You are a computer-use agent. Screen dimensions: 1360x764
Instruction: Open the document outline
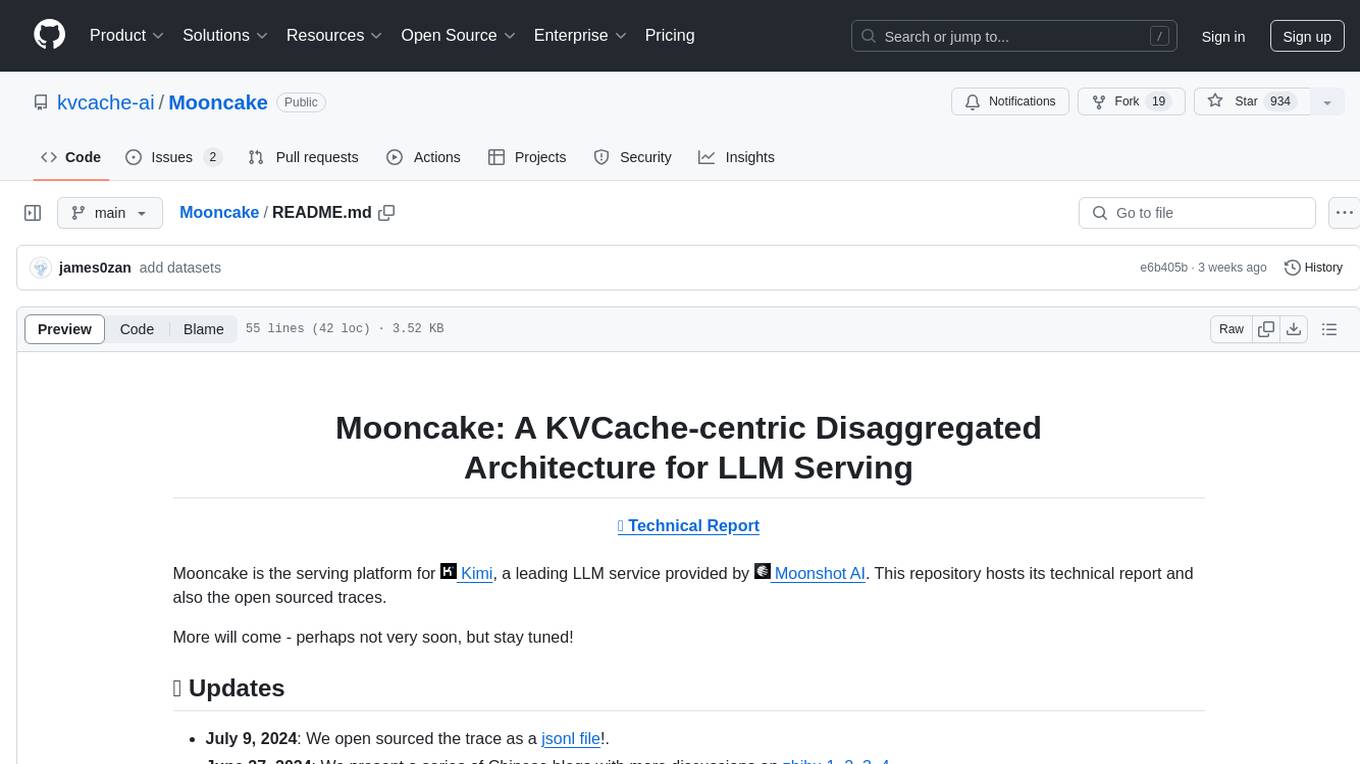tap(1329, 329)
